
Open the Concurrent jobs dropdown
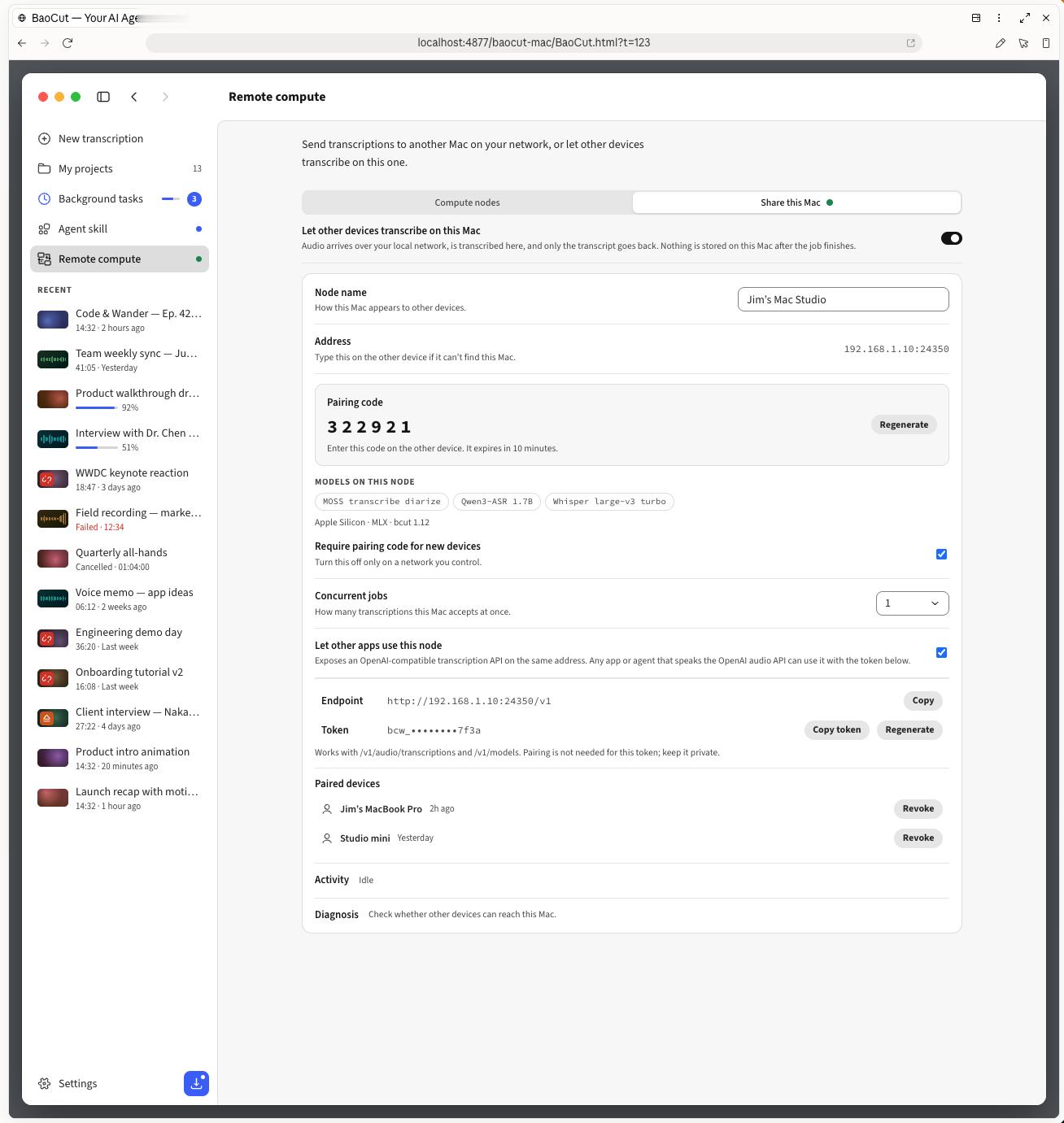(x=912, y=603)
